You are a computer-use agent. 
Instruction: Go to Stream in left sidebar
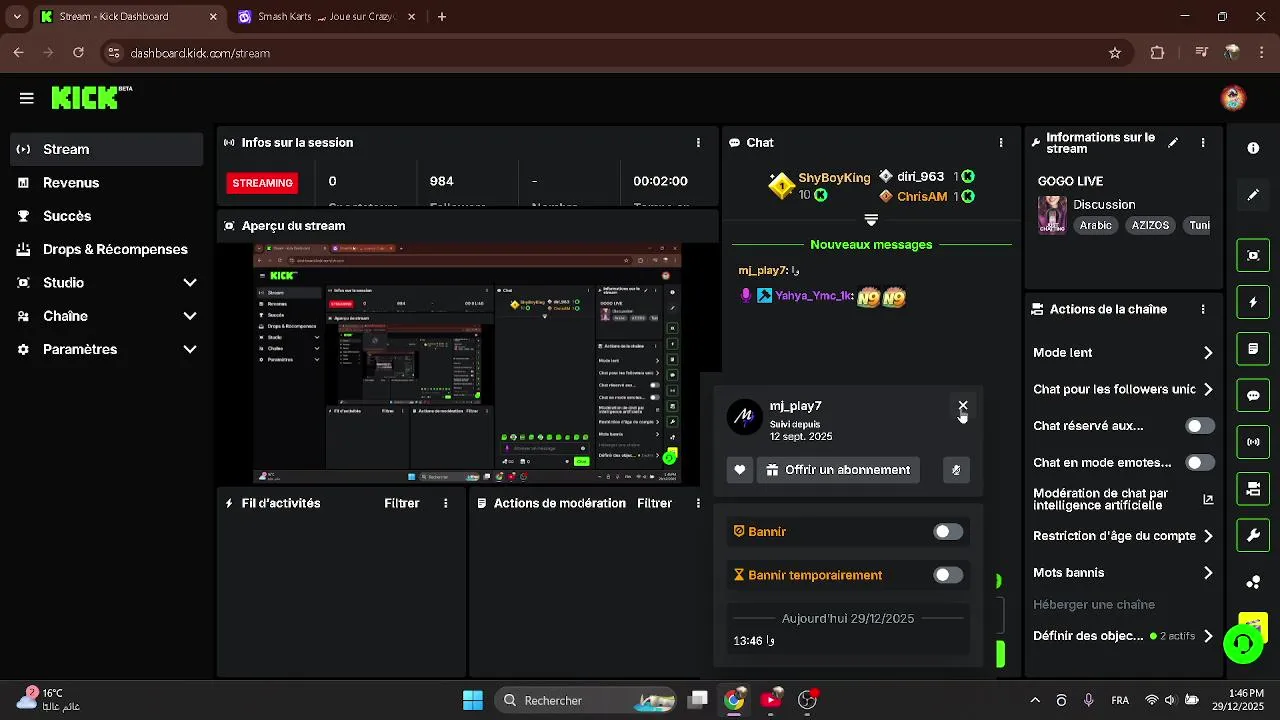pos(107,149)
